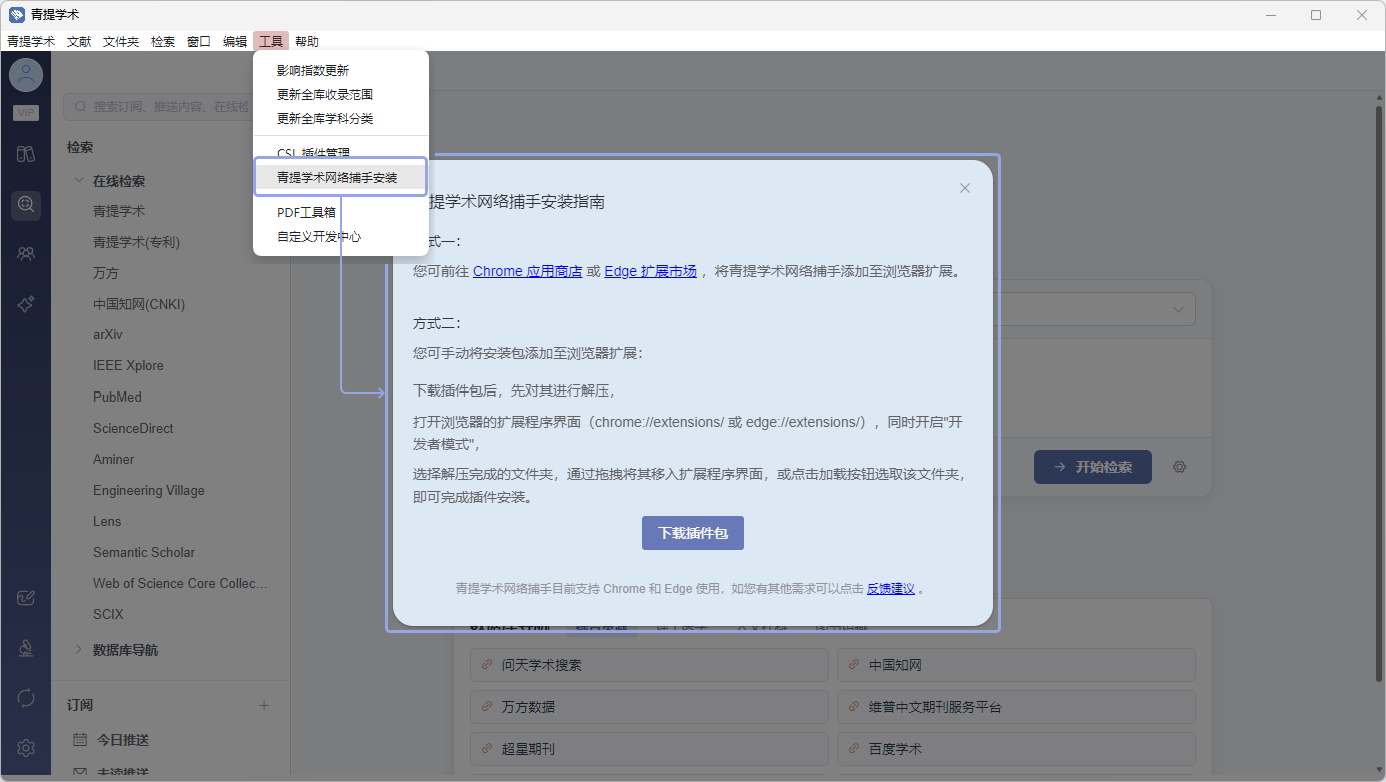
Task: Click link icon next to 维普中文期刊服务平台
Action: tap(854, 706)
